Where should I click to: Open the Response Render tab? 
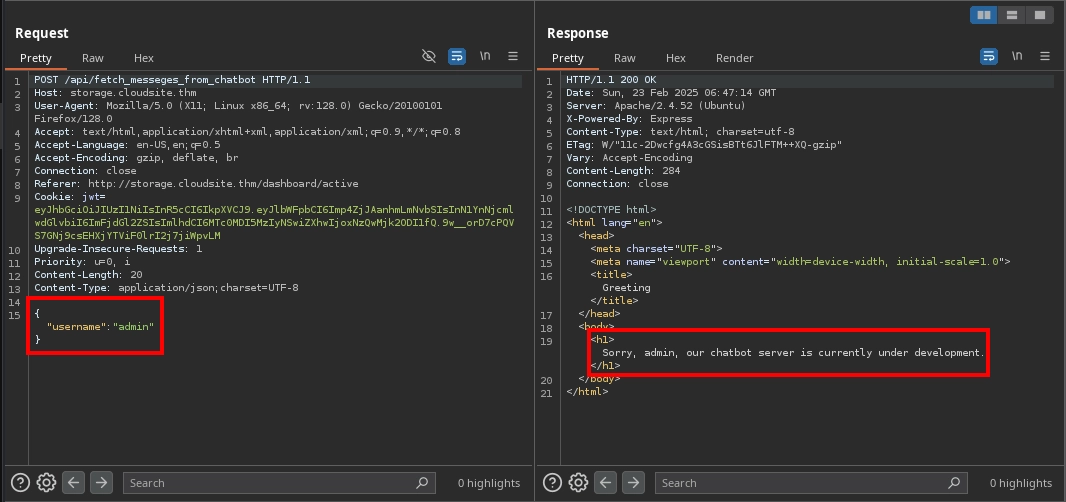tap(734, 58)
